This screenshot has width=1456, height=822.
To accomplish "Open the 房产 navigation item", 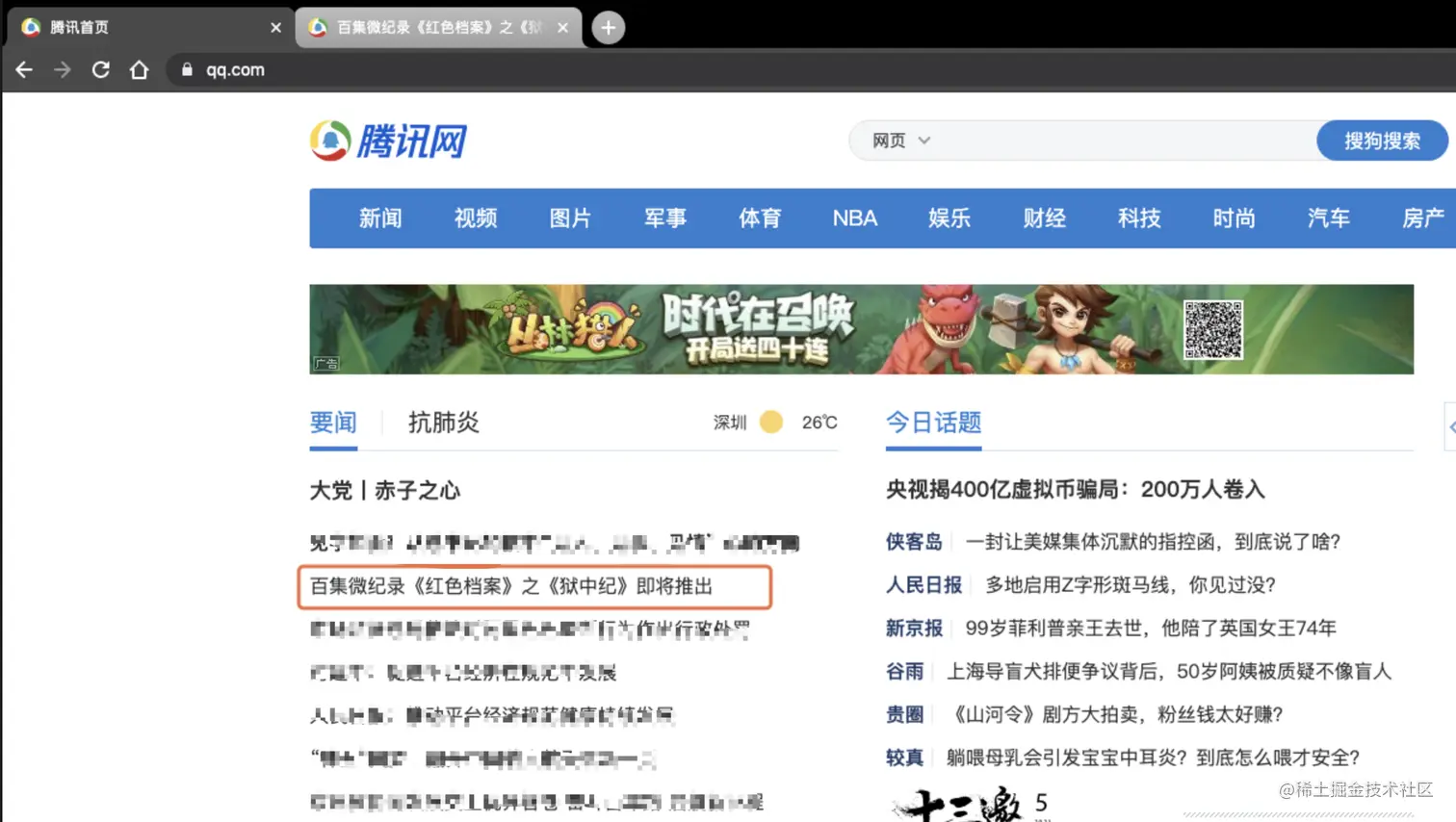I will click(1423, 218).
